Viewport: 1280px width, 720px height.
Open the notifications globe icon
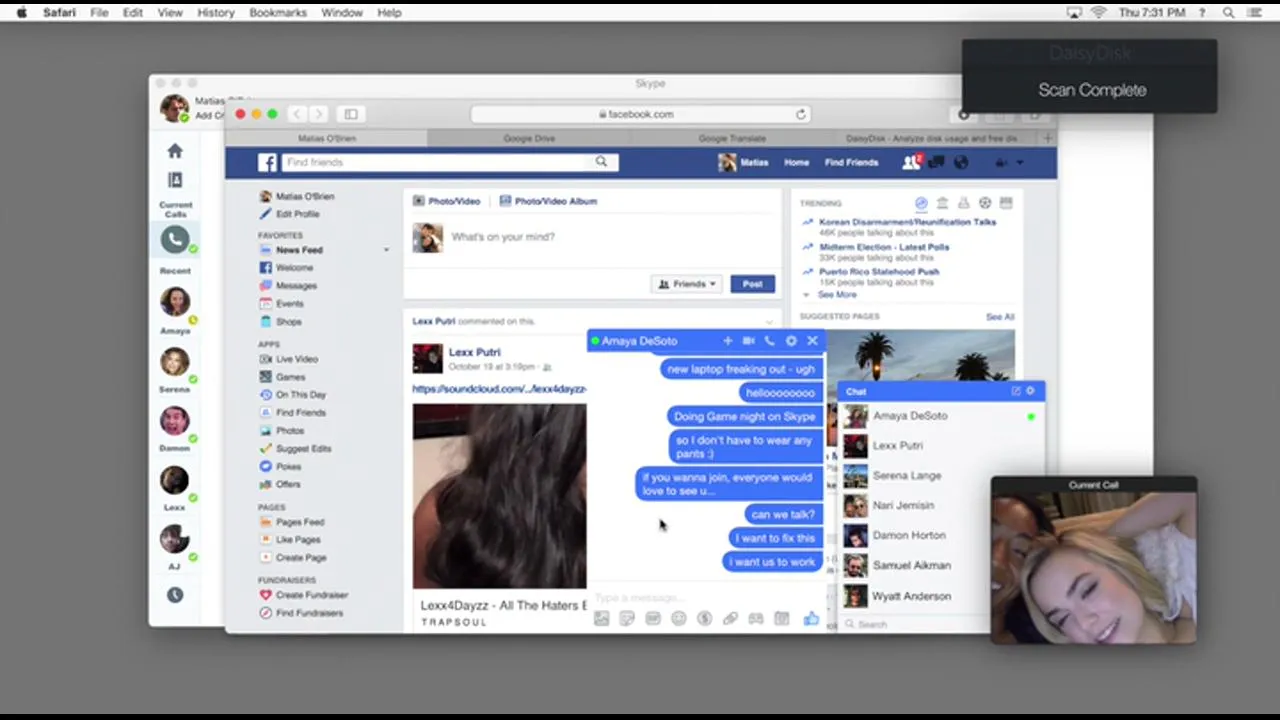pyautogui.click(x=961, y=162)
